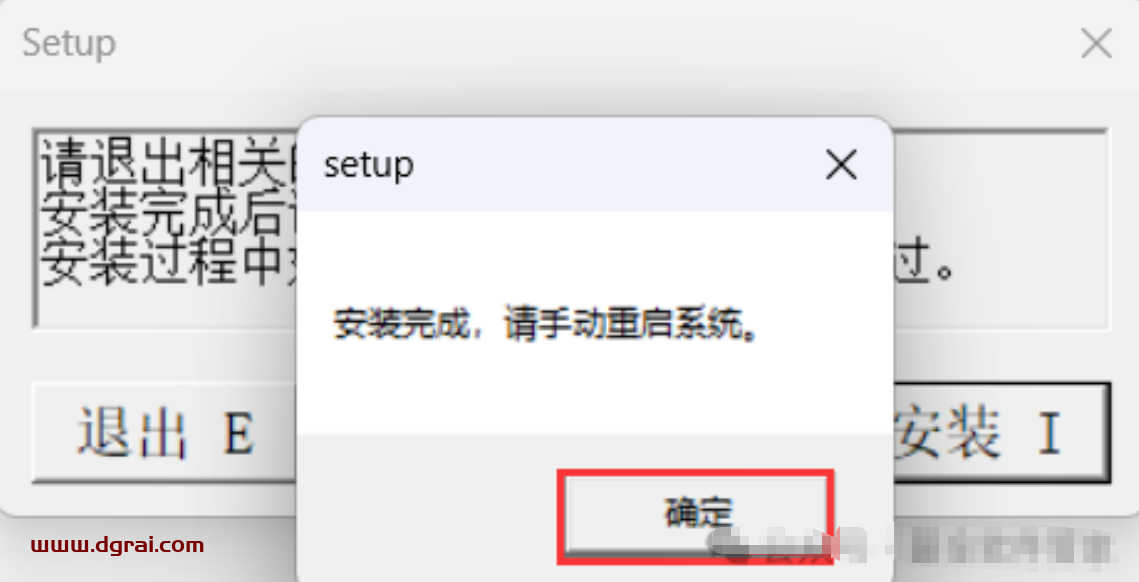
Task: Open the www.dgrai.com watermark link
Action: 118,545
